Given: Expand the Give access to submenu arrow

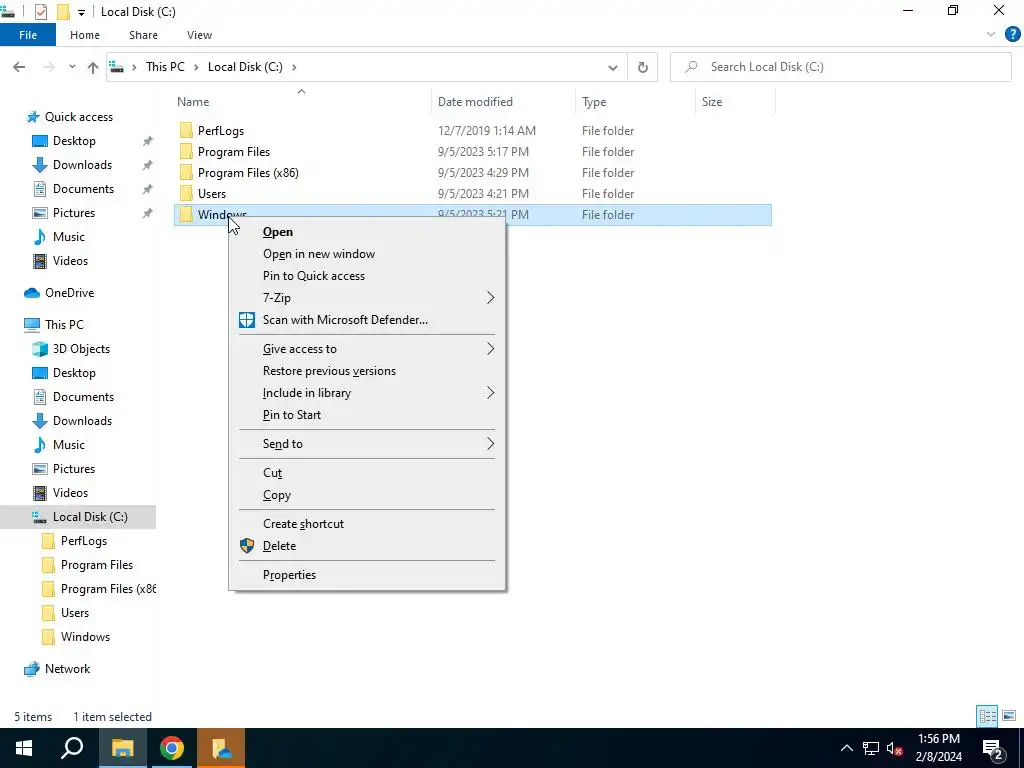Looking at the screenshot, I should (x=490, y=349).
